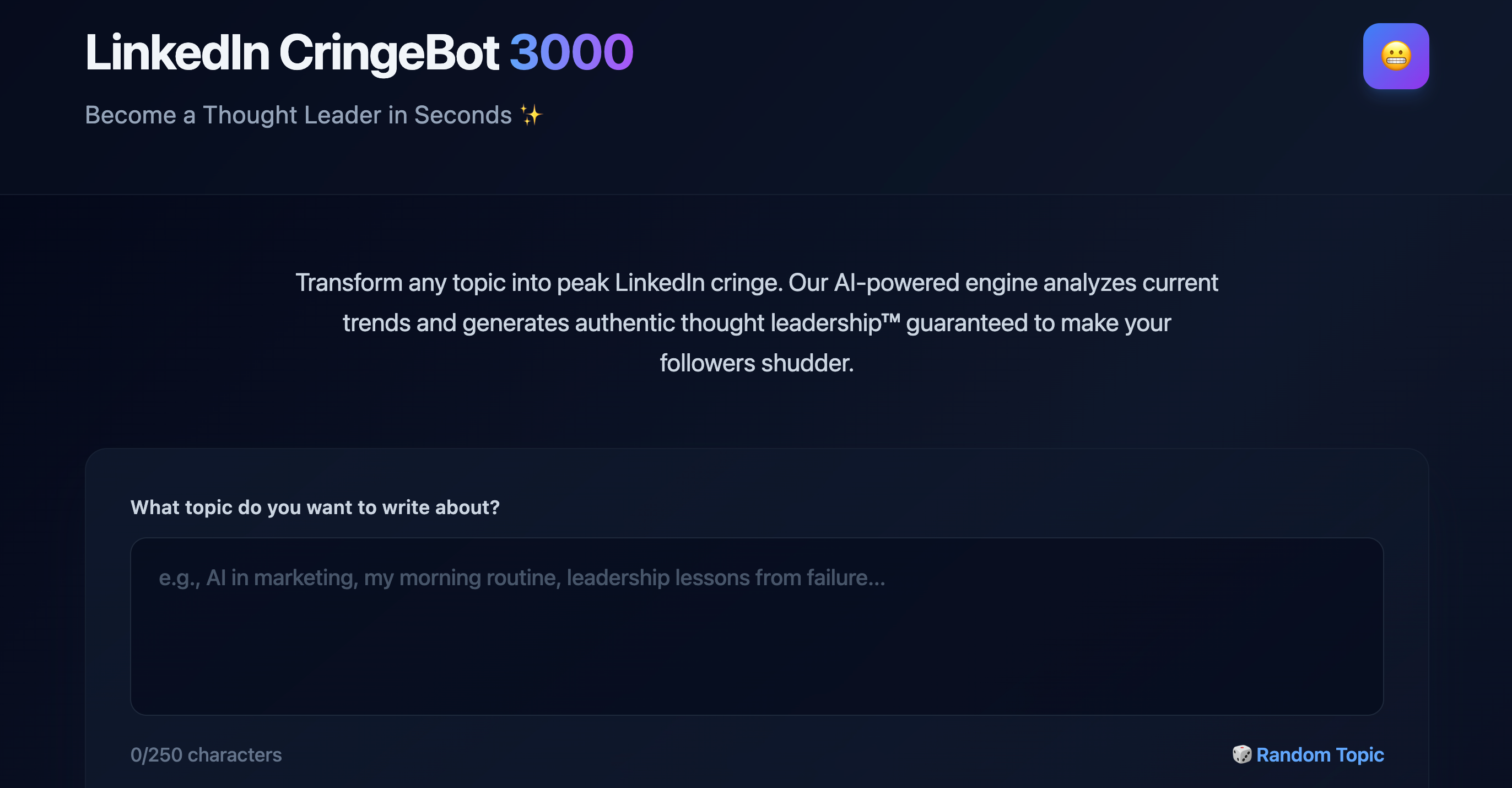This screenshot has width=1512, height=788.
Task: Click the Become a Thought Leader tagline
Action: point(298,115)
